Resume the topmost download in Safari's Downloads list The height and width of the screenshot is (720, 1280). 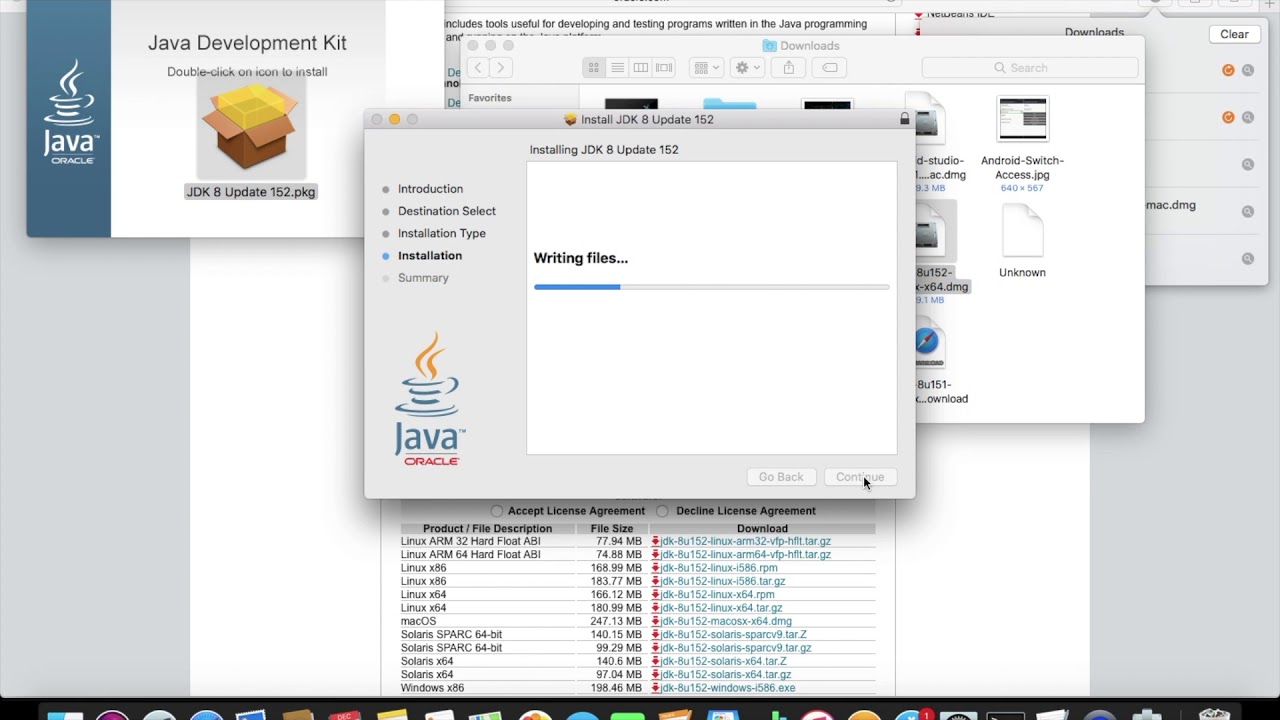pos(1228,70)
